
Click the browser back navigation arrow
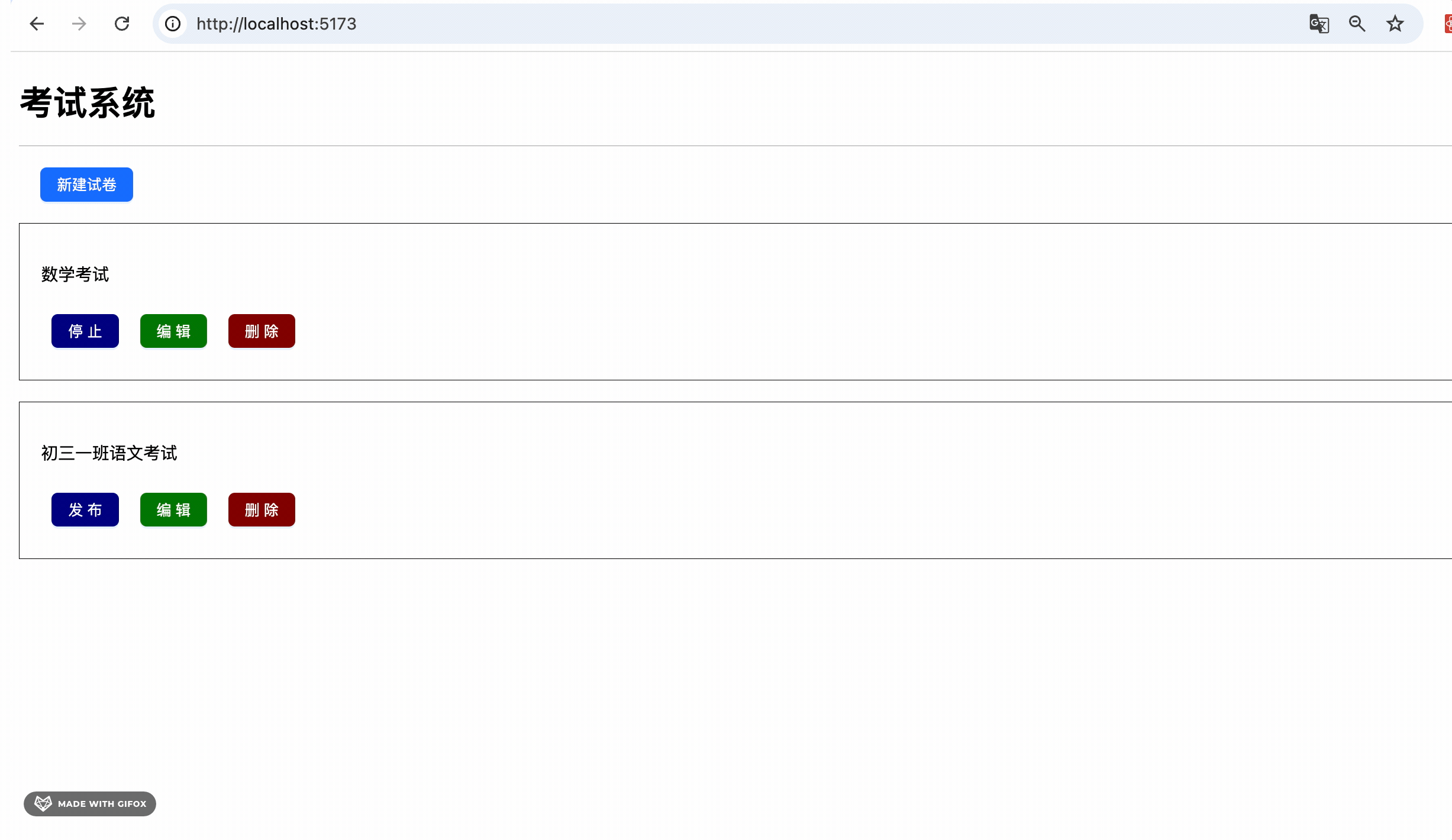click(x=37, y=24)
